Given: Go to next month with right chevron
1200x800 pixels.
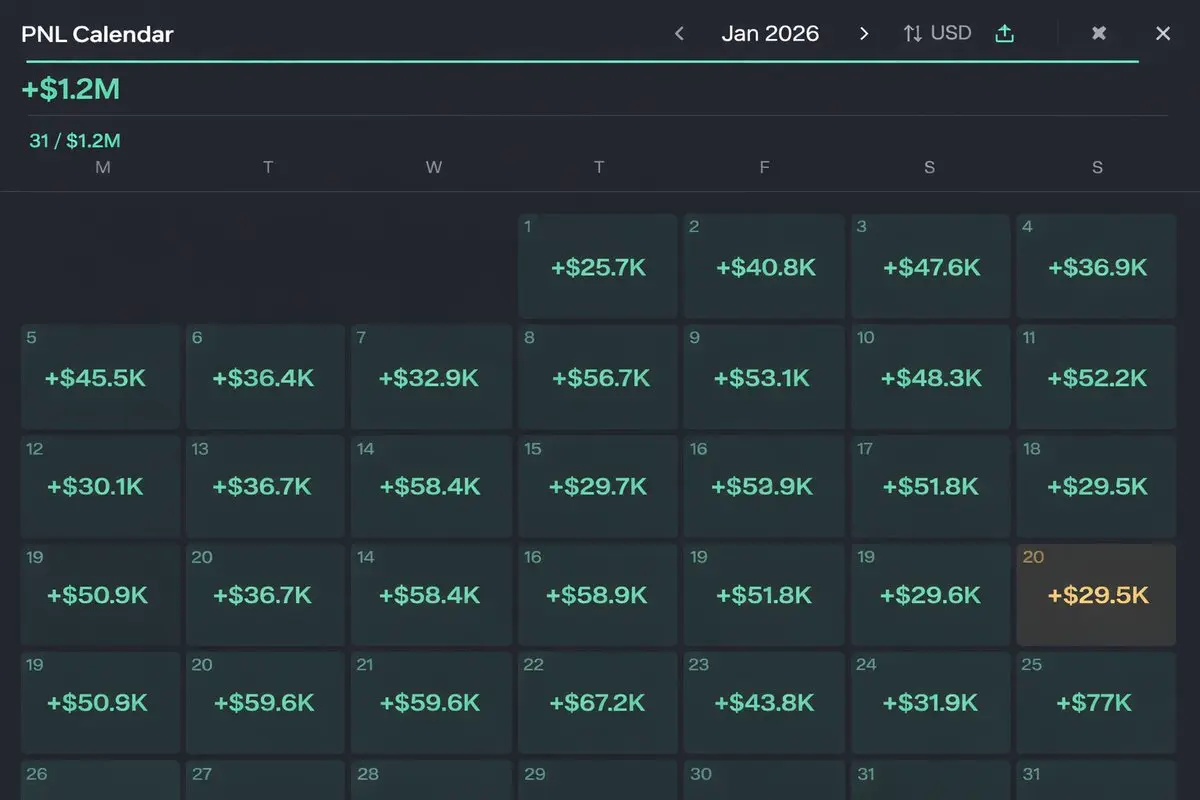Looking at the screenshot, I should (x=864, y=34).
